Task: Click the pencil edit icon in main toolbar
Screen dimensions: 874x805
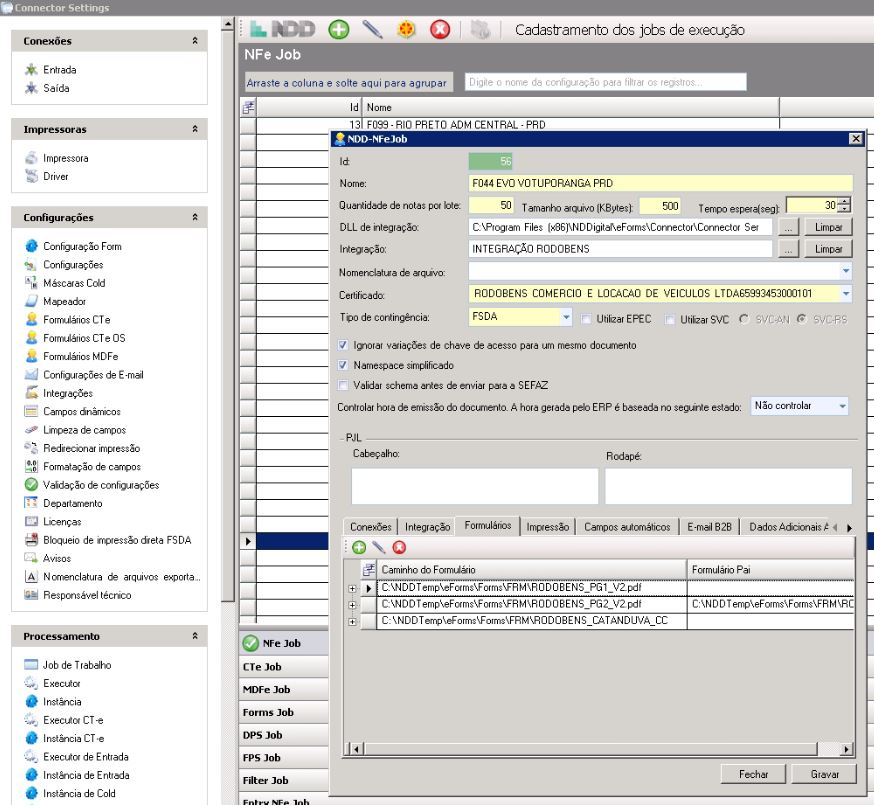Action: [372, 31]
